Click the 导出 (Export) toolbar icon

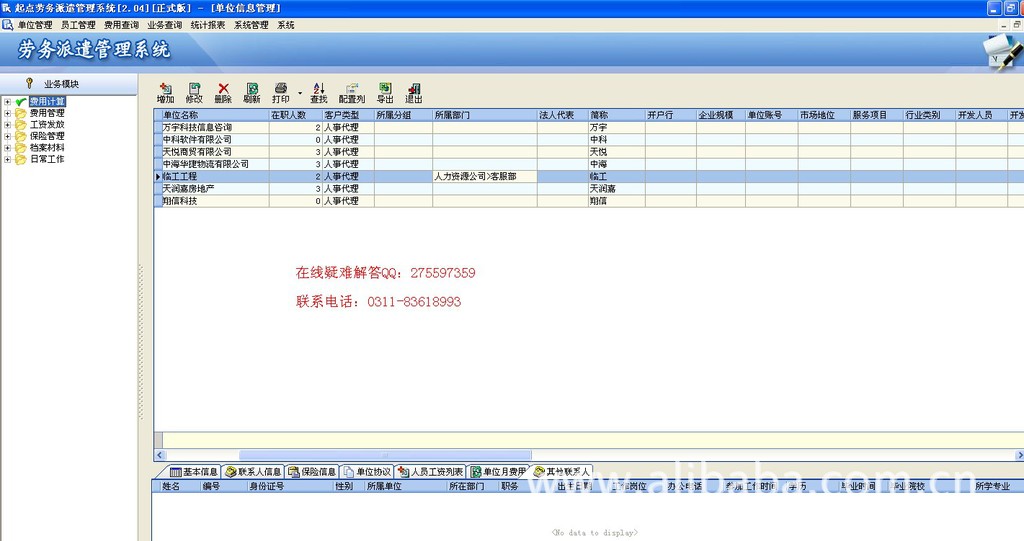click(385, 89)
